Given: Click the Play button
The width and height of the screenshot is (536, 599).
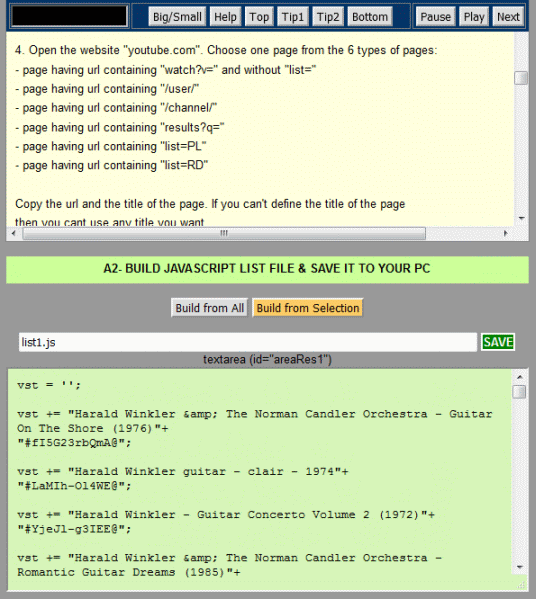Looking at the screenshot, I should coord(474,17).
